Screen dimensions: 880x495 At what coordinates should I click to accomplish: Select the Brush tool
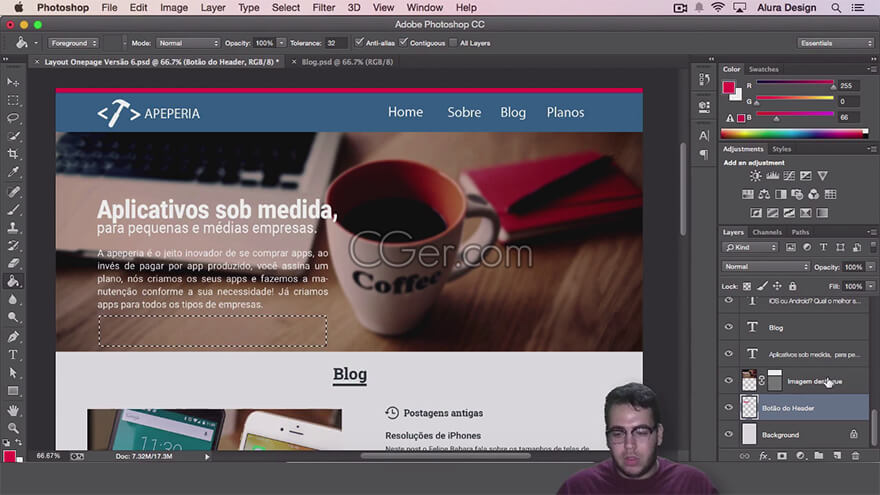tap(13, 210)
